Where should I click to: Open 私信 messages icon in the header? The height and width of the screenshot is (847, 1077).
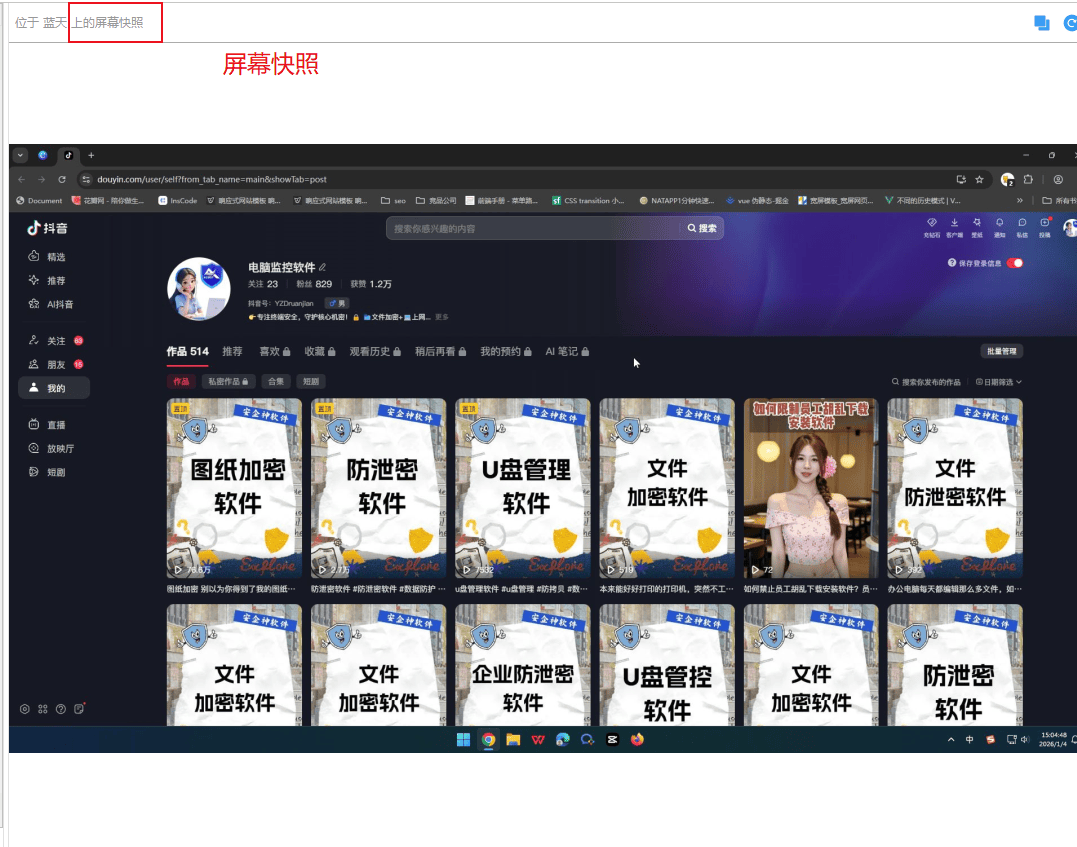point(1022,223)
